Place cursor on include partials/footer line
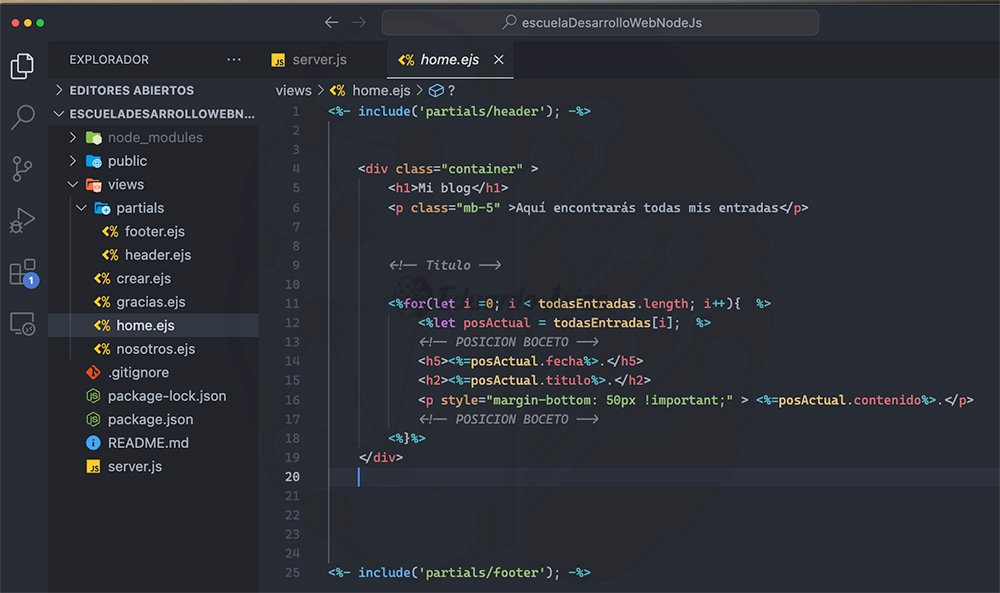Screen dimensions: 1000x593 pyautogui.click(x=459, y=573)
